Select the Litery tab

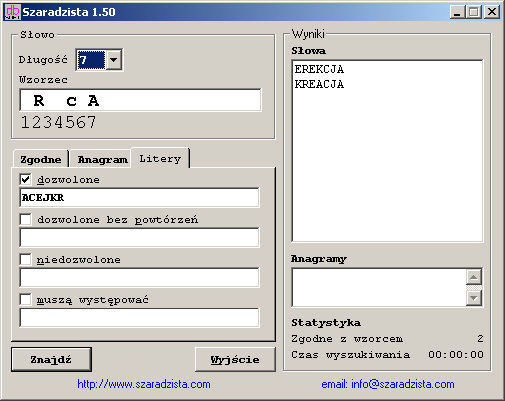click(x=160, y=158)
